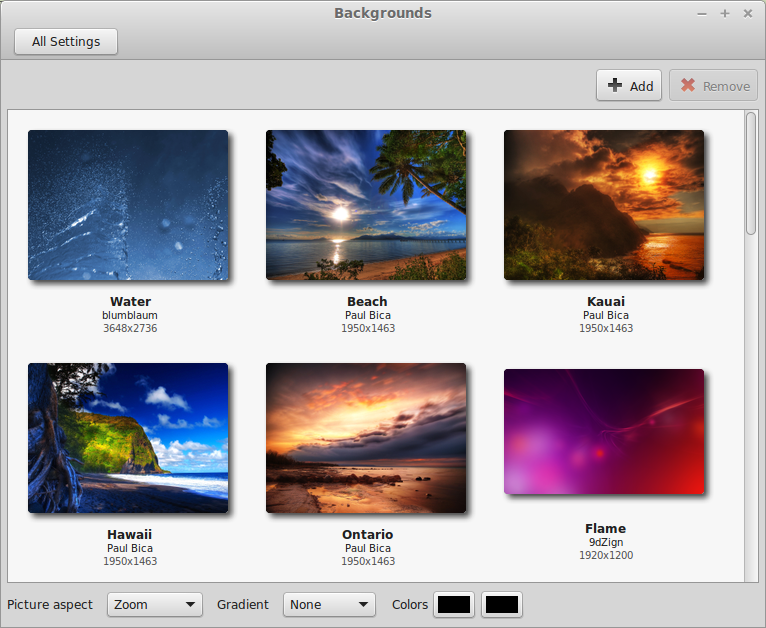Viewport: 766px width, 628px height.
Task: Select the Water wallpaper thumbnail
Action: pos(128,205)
